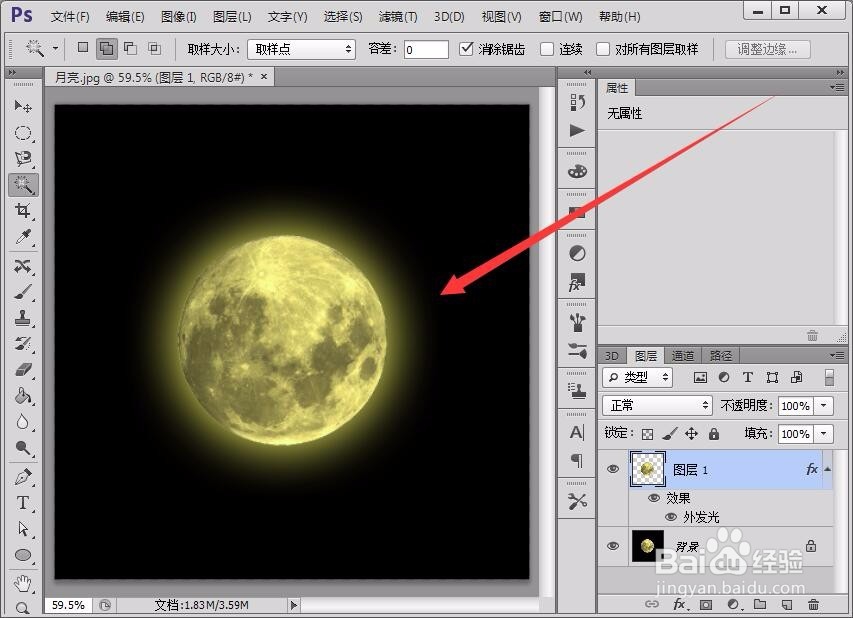
Task: Select the Ellipse shape tool
Action: (x=23, y=555)
